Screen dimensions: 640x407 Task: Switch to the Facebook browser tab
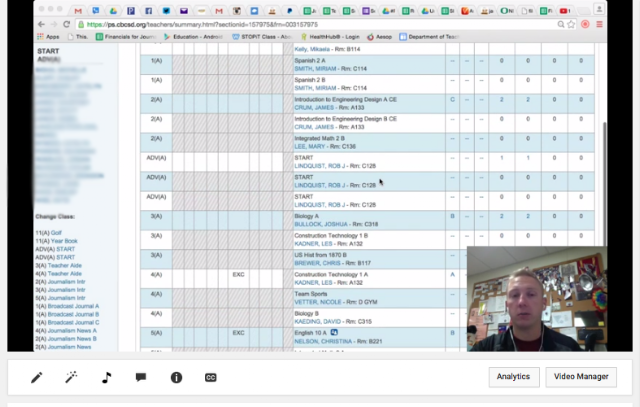pos(149,11)
